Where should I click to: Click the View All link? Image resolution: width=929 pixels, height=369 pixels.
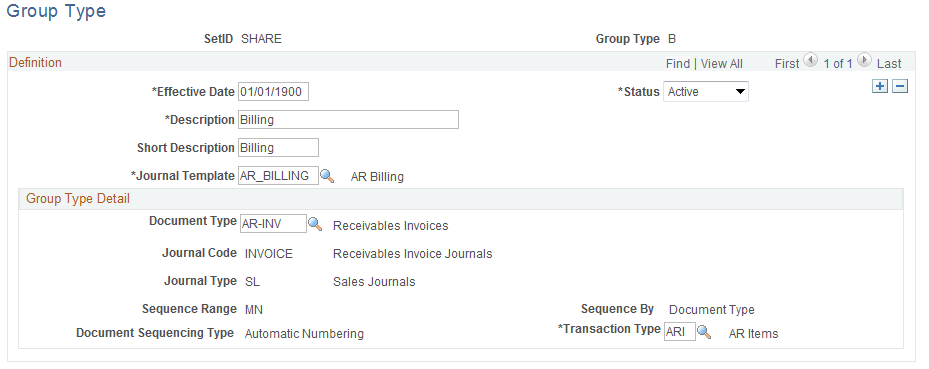pyautogui.click(x=722, y=63)
